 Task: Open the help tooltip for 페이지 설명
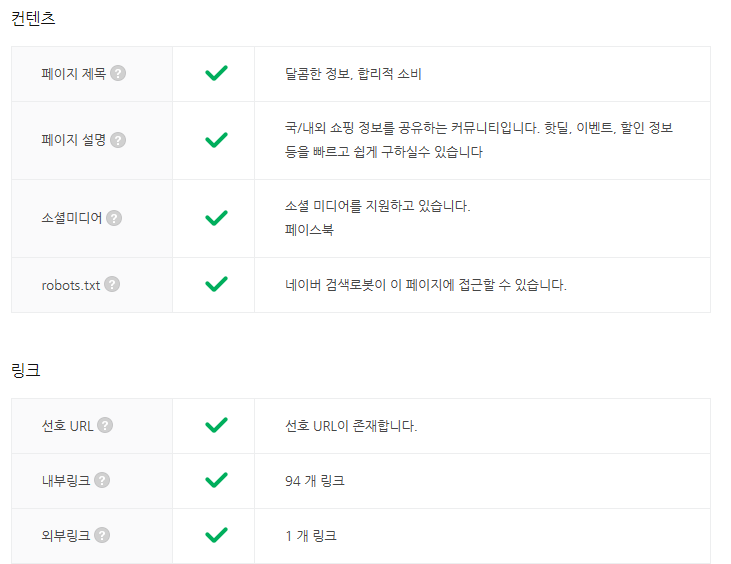pyautogui.click(x=118, y=140)
